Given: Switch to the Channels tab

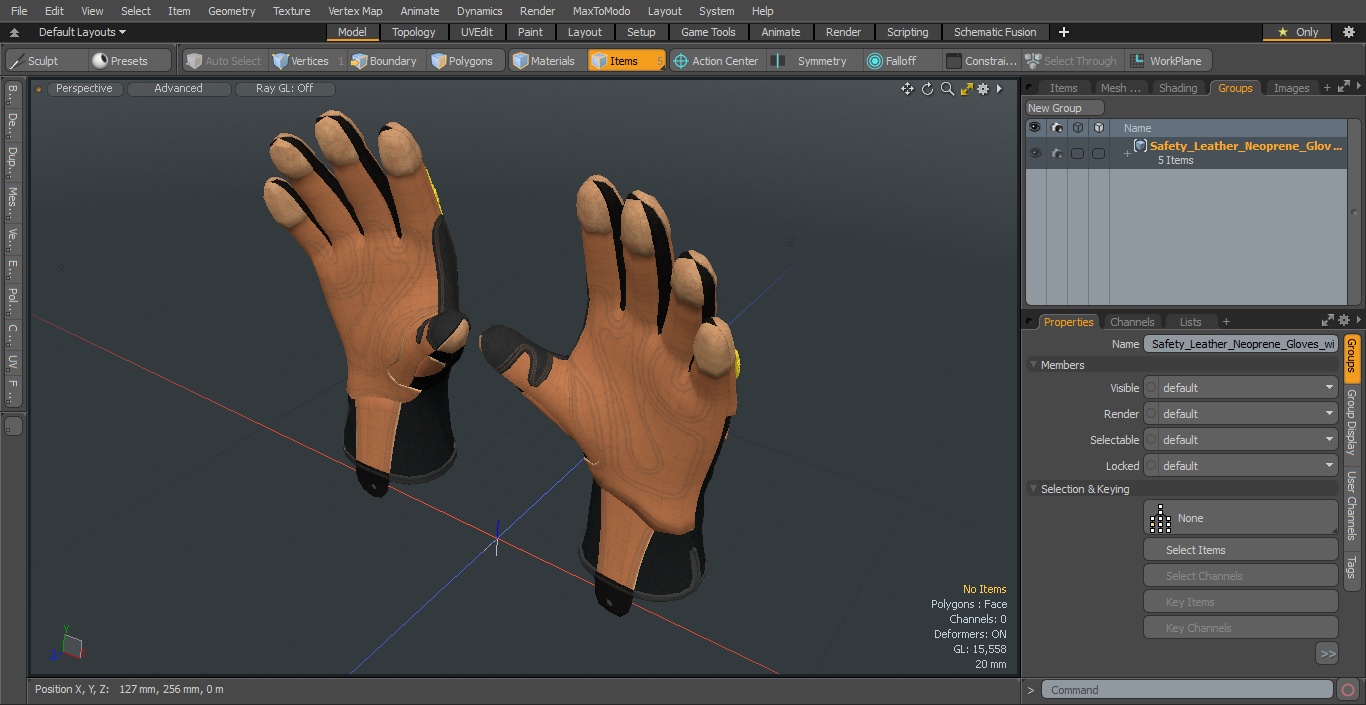Looking at the screenshot, I should pos(1132,322).
